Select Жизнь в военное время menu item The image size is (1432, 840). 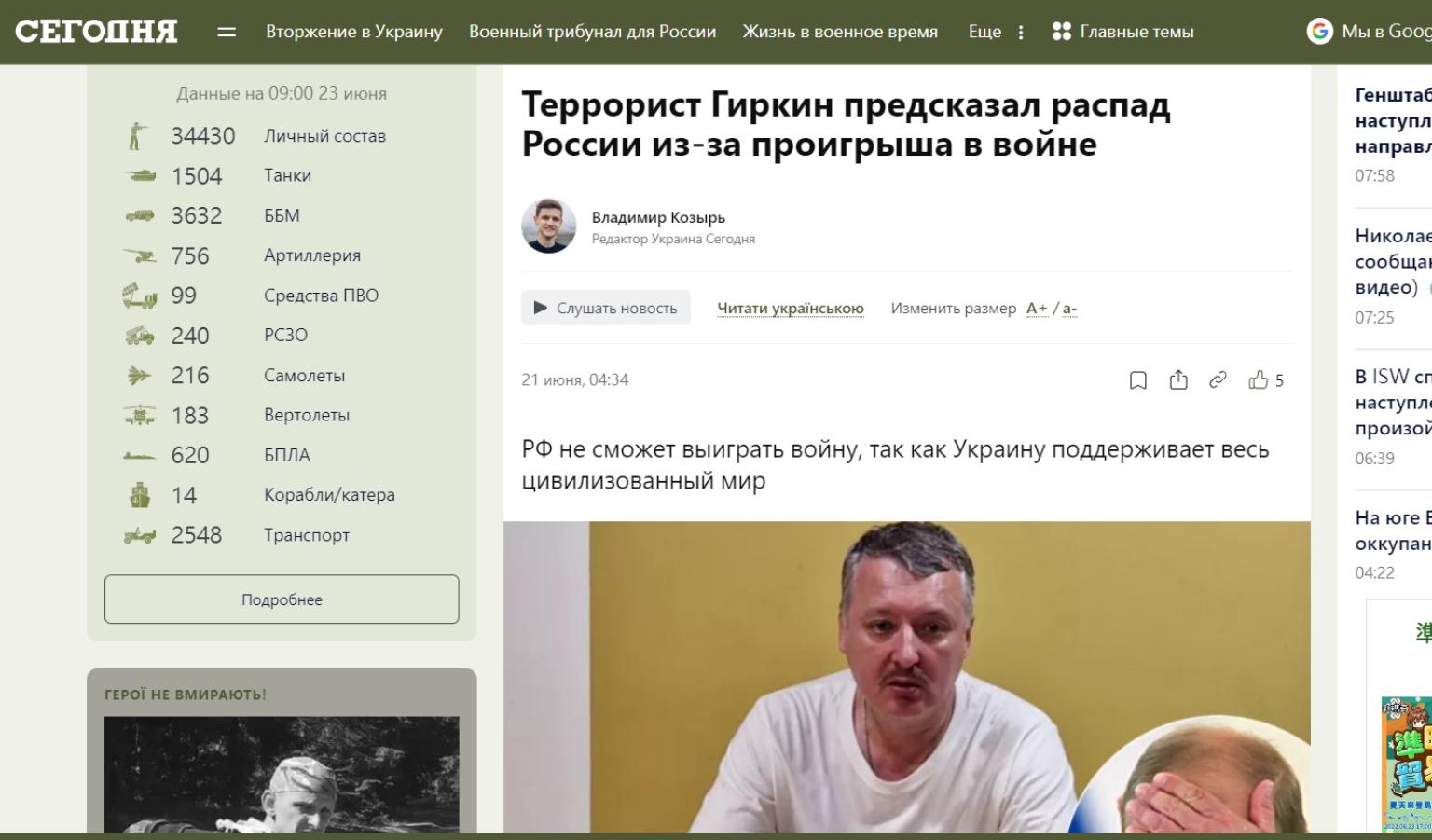(x=840, y=32)
